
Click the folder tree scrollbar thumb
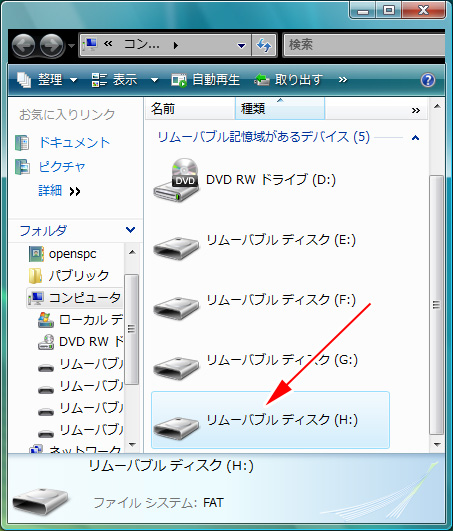132,329
